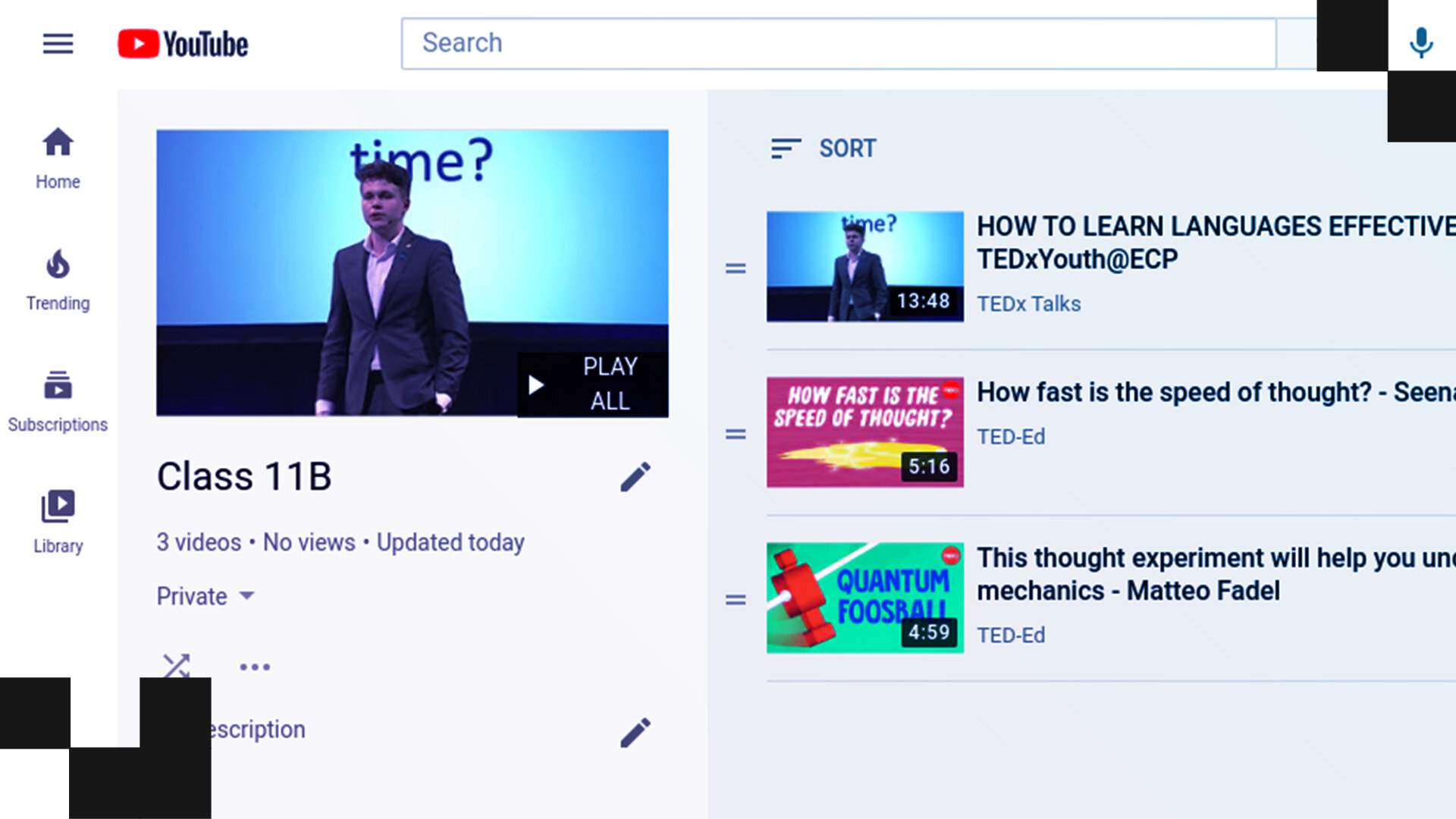Open the hamburger navigation menu

pos(58,44)
